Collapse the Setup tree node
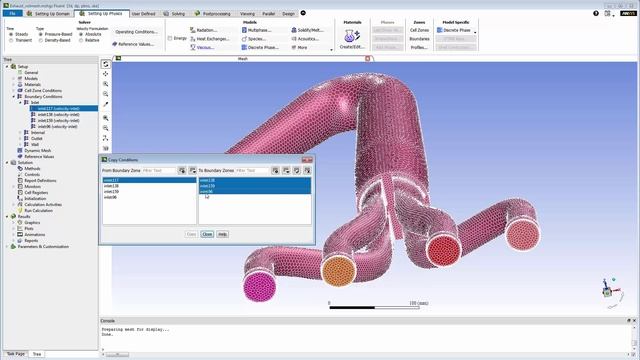 pos(7,67)
